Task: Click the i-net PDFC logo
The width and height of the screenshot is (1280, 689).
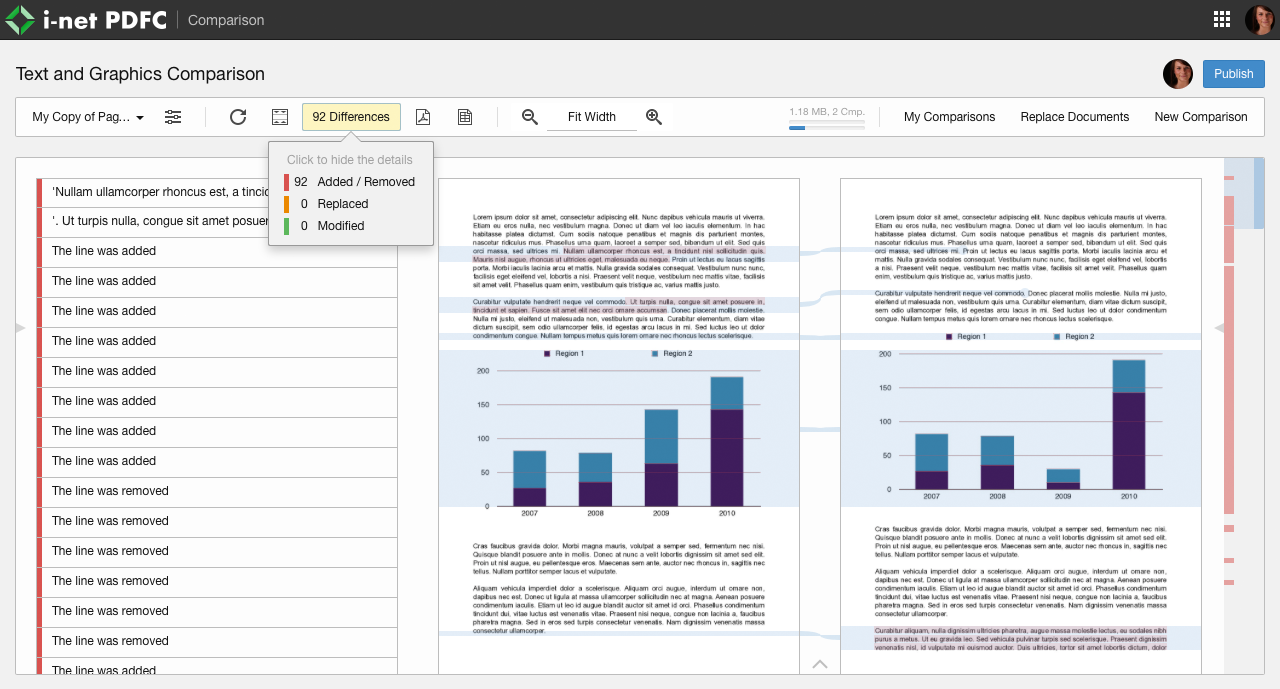Action: point(86,20)
